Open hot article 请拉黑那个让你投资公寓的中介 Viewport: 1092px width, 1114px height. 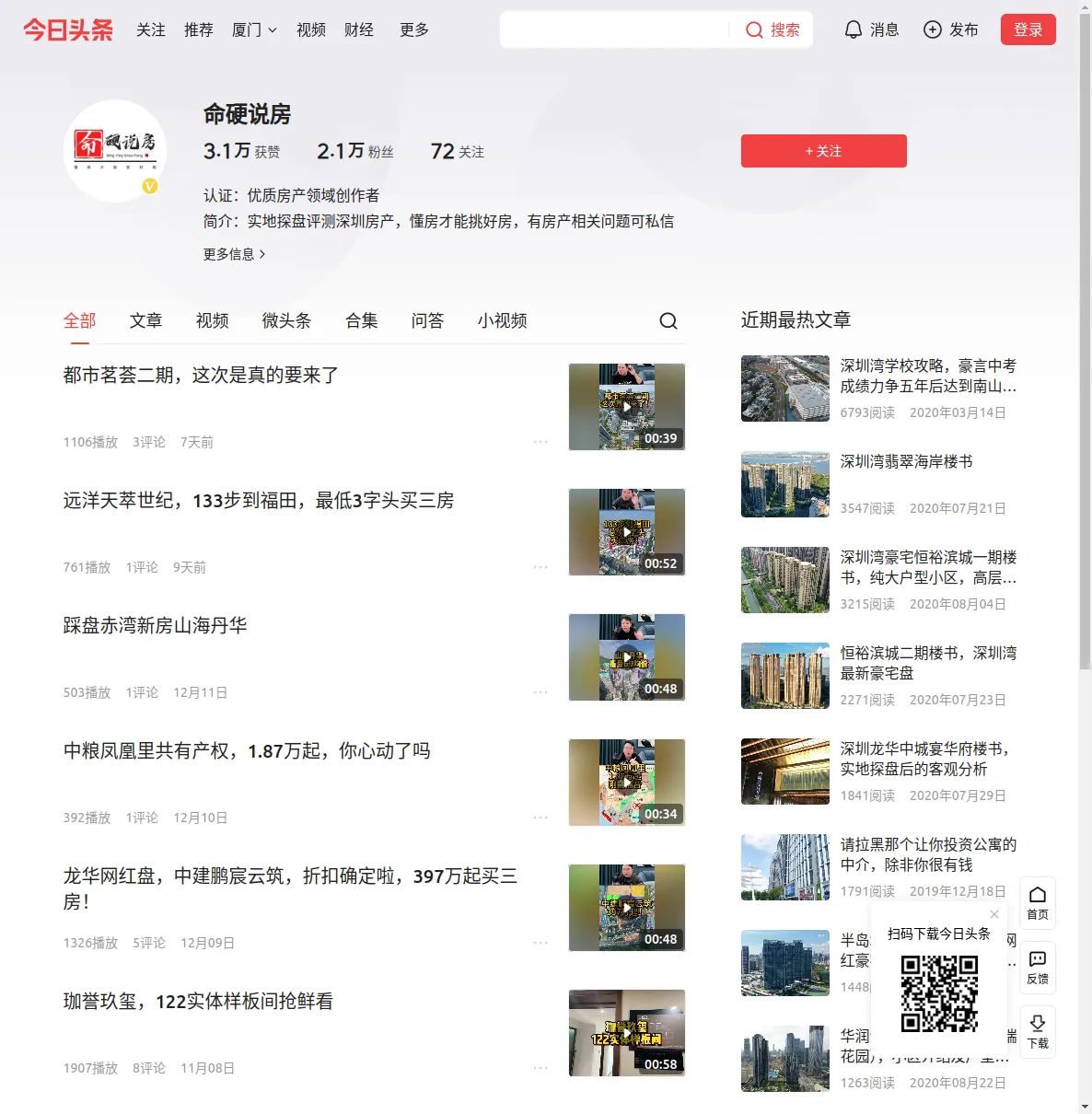coord(929,854)
